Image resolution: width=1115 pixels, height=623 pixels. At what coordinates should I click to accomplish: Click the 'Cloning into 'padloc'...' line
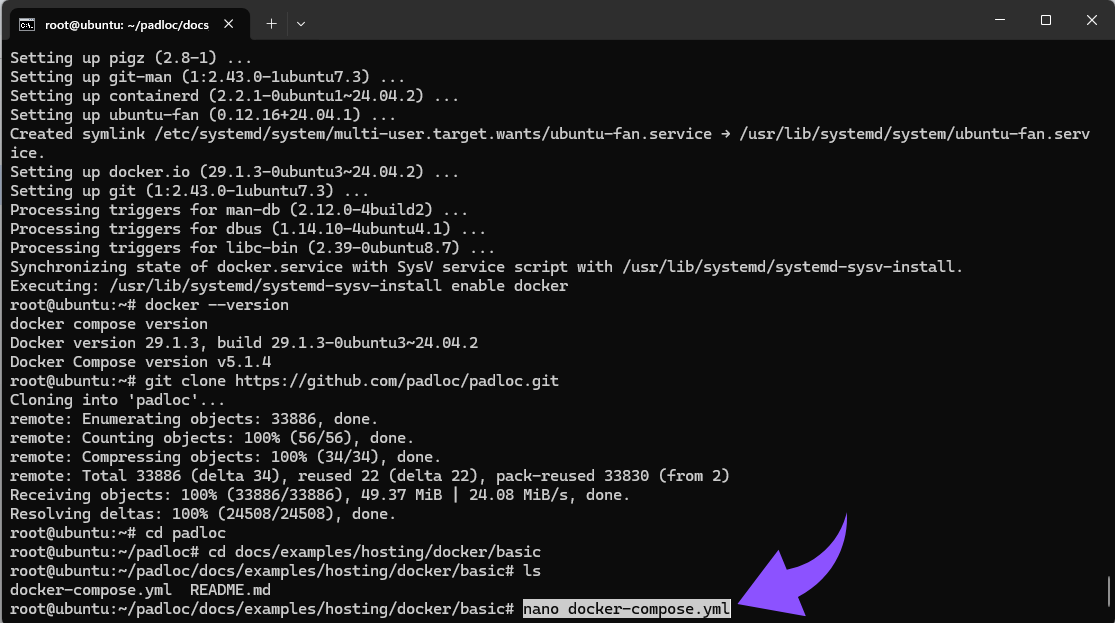point(117,400)
